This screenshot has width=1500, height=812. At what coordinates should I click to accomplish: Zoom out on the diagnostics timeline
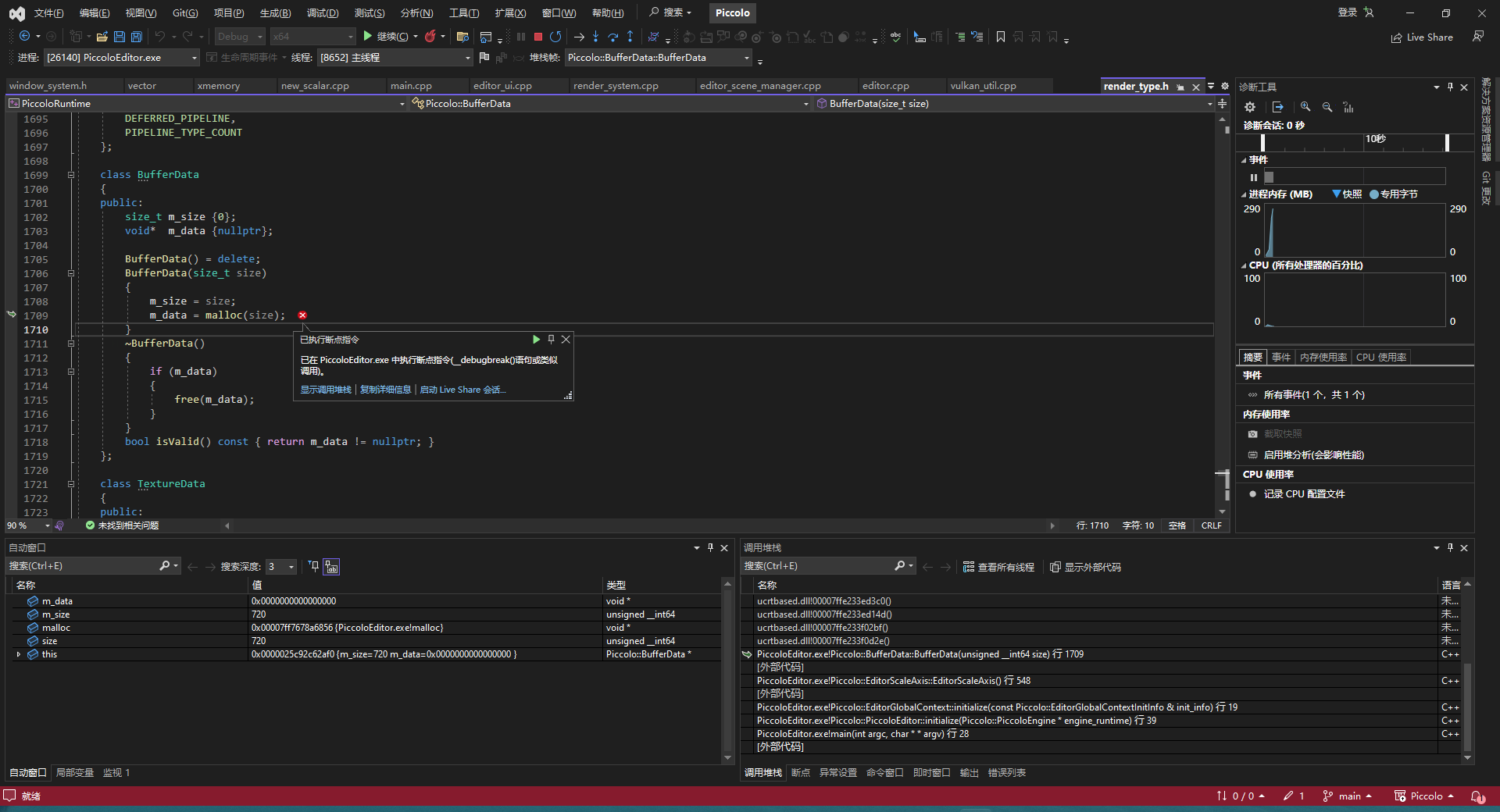[1327, 107]
